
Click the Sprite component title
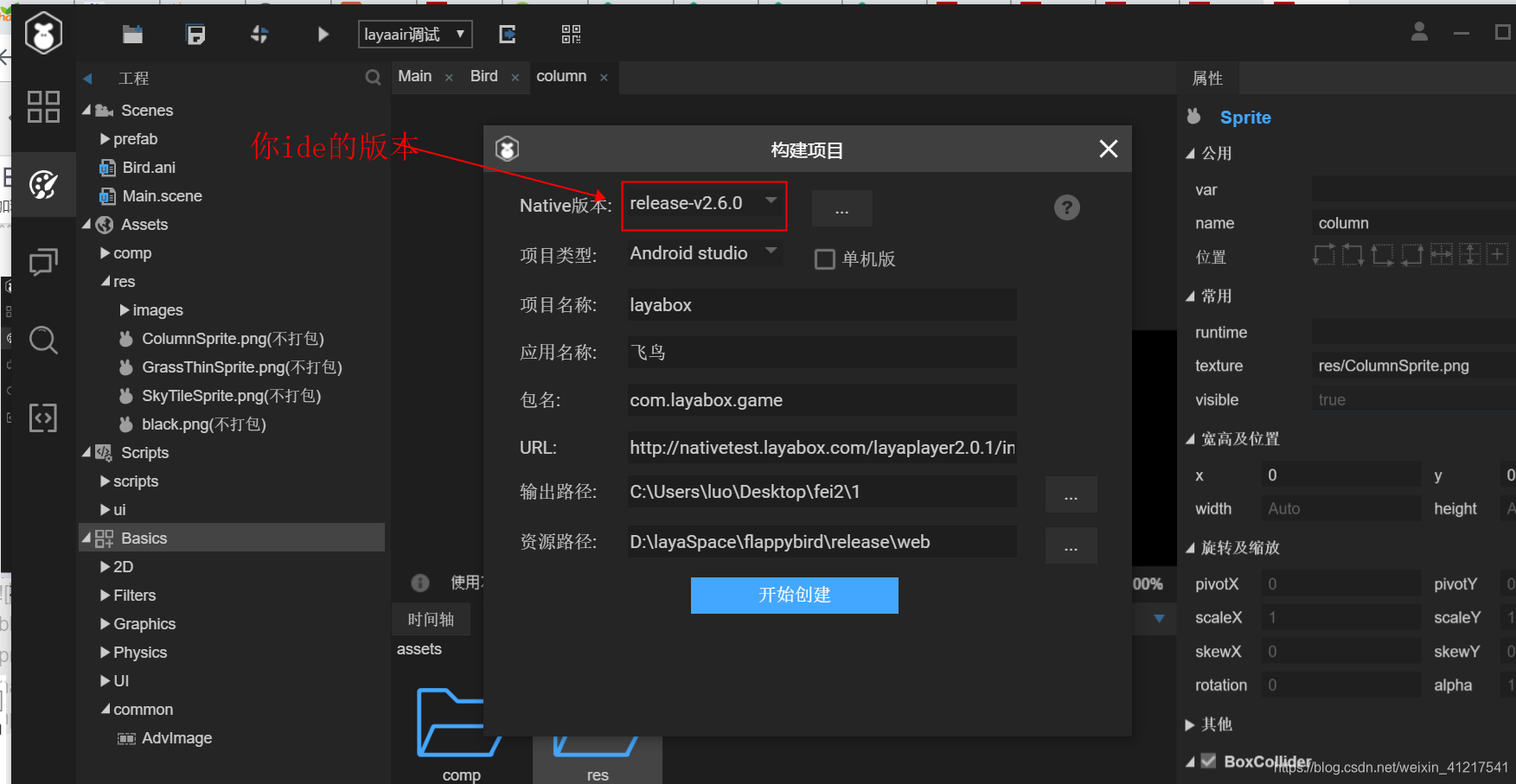(1245, 118)
